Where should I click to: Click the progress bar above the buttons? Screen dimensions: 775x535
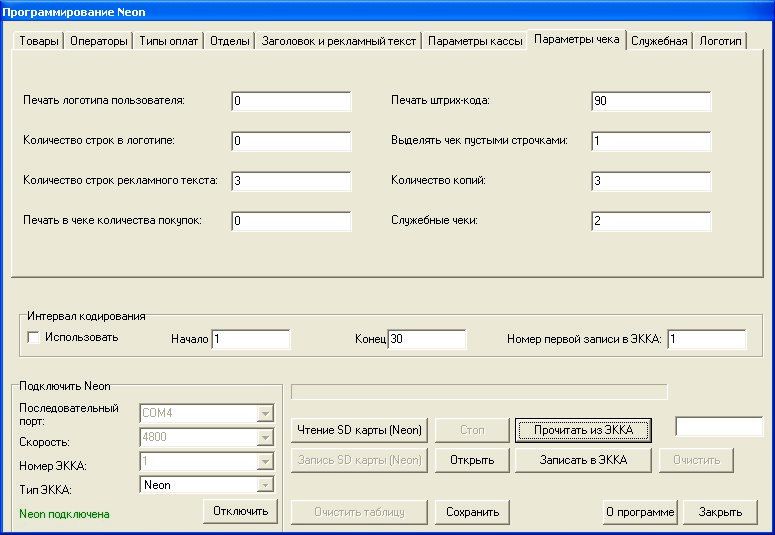click(479, 392)
